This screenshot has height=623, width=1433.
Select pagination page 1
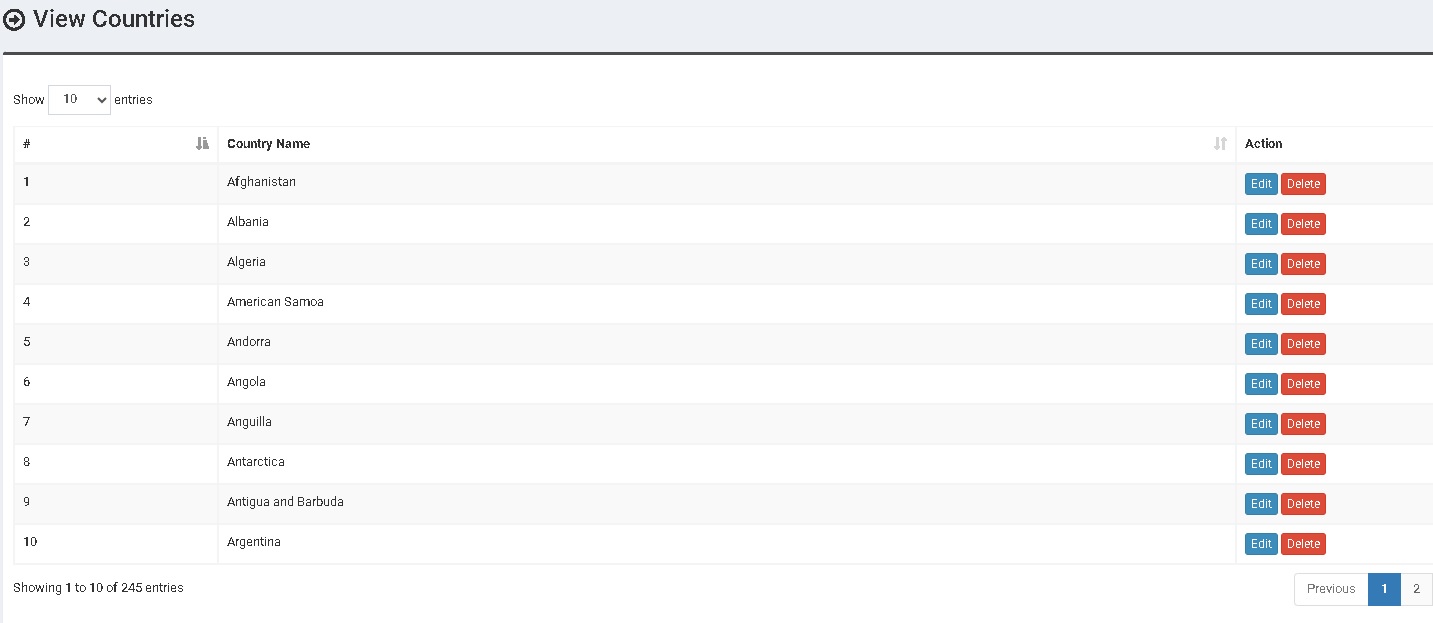click(1384, 589)
